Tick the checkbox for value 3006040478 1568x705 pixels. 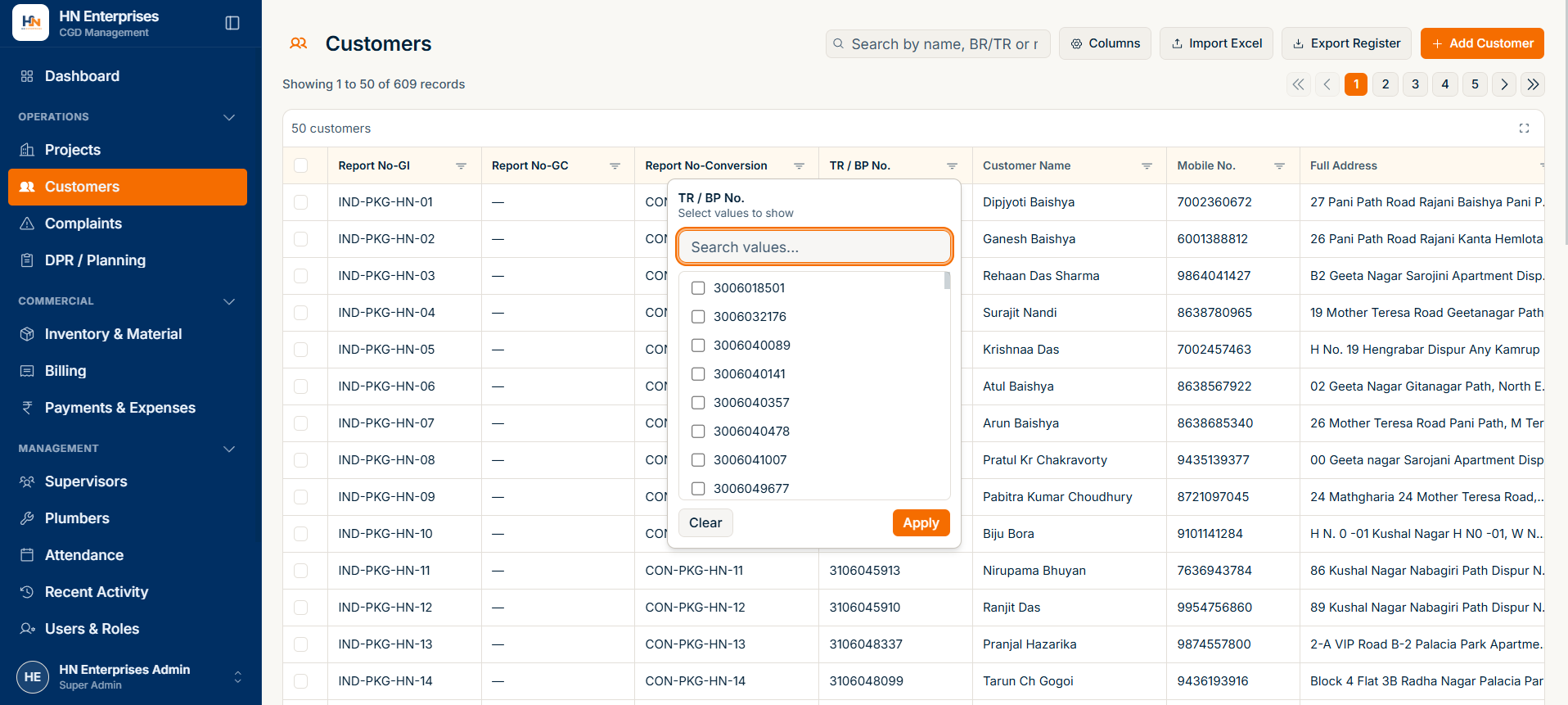[698, 432]
